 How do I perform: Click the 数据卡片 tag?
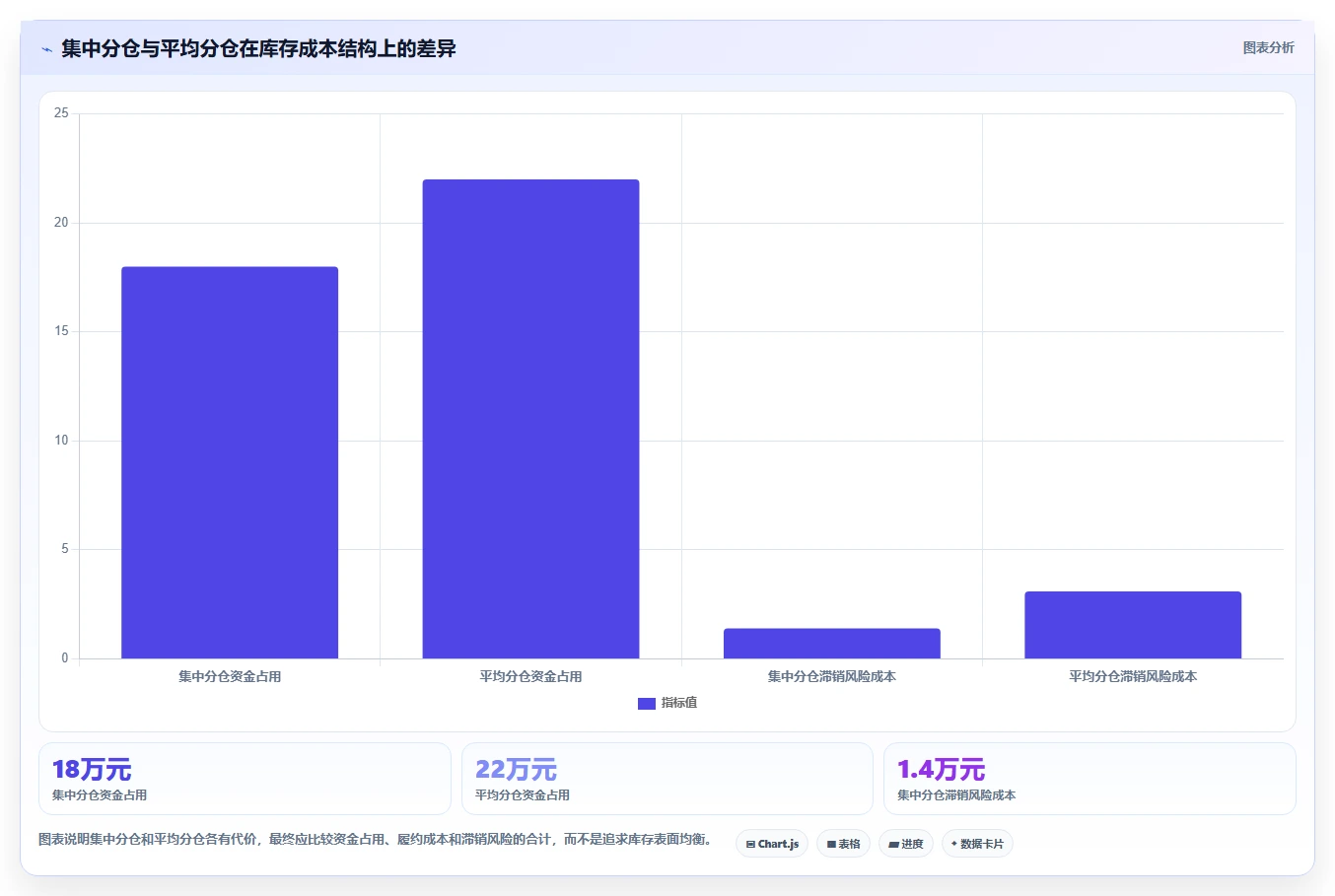(977, 844)
